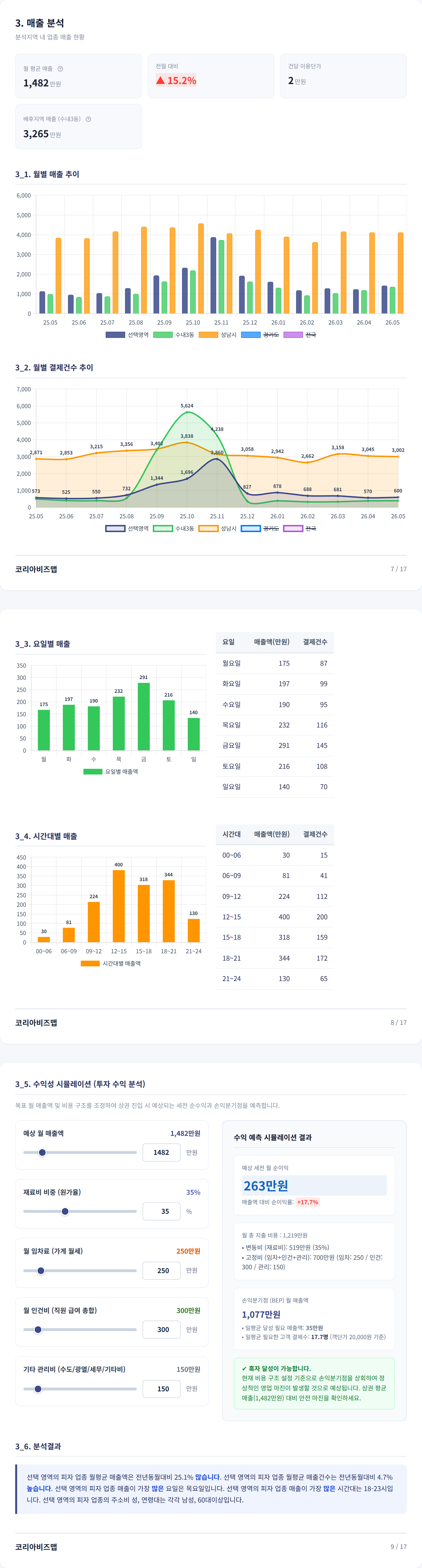Toggle the 시간대별 매출액 legend item
The width and height of the screenshot is (422, 1568).
click(x=111, y=963)
